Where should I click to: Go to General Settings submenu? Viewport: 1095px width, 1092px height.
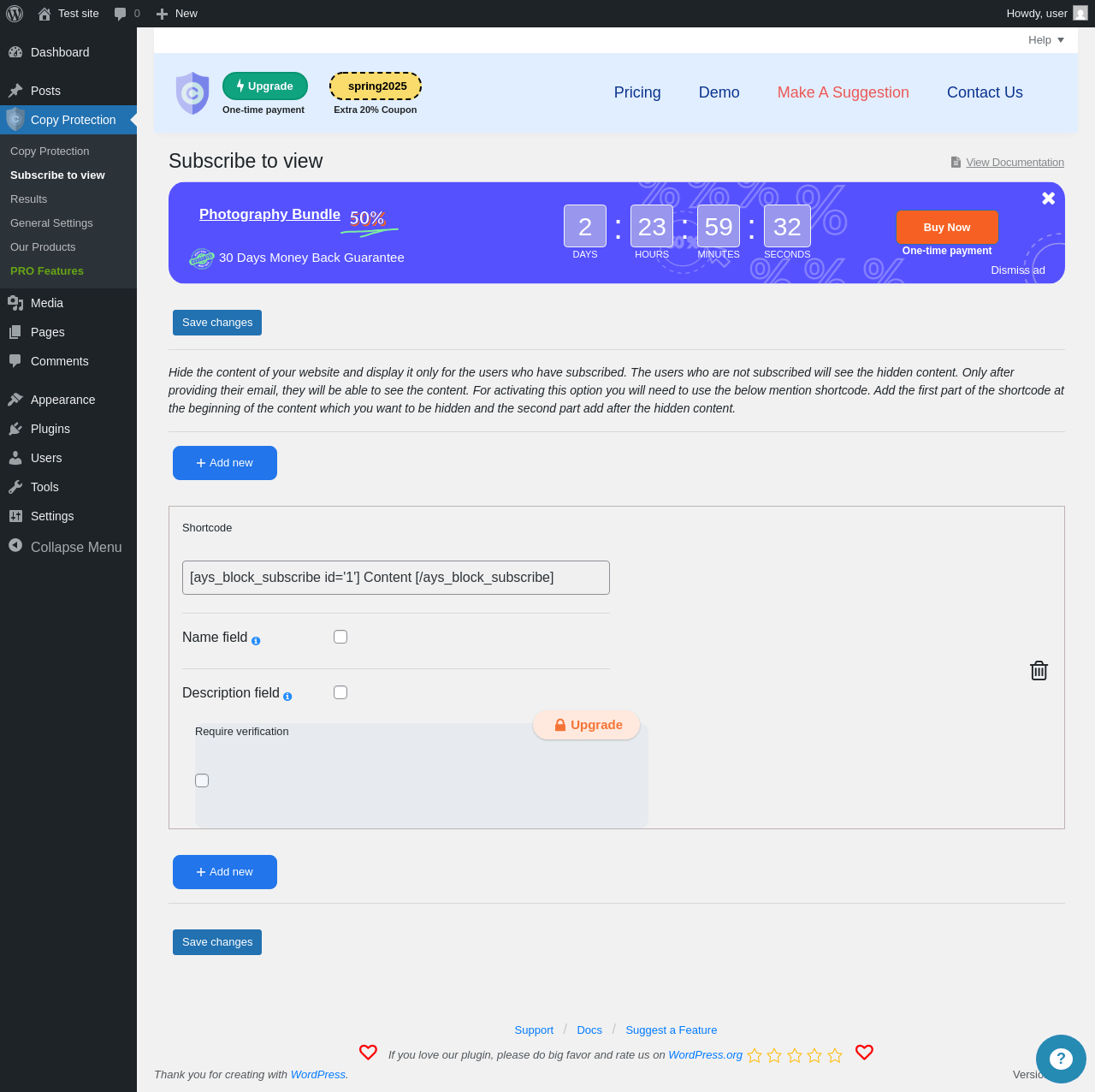51,223
